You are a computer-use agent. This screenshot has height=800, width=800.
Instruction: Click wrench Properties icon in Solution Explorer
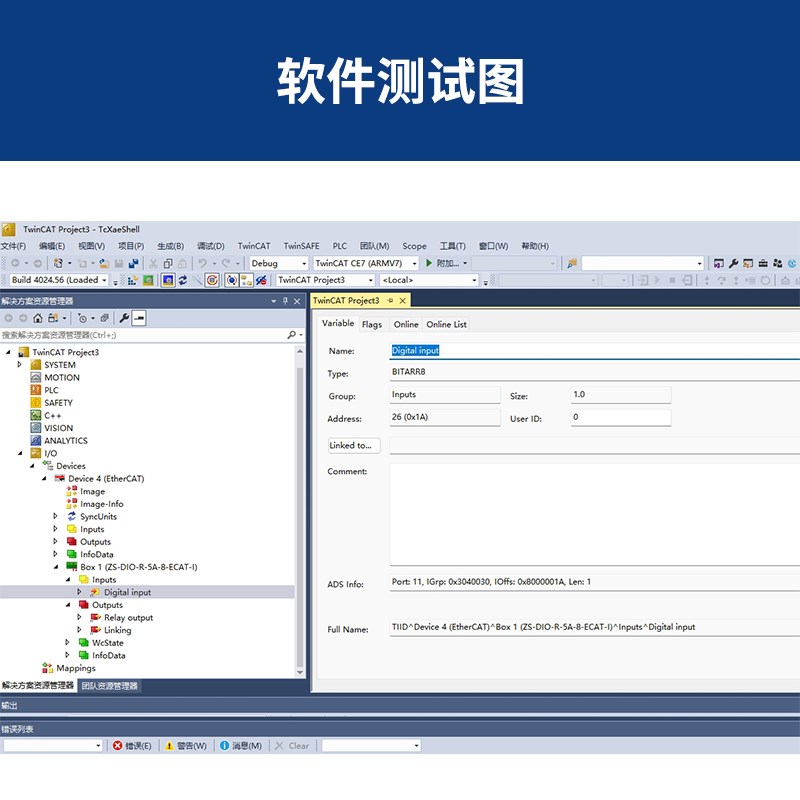click(x=123, y=318)
